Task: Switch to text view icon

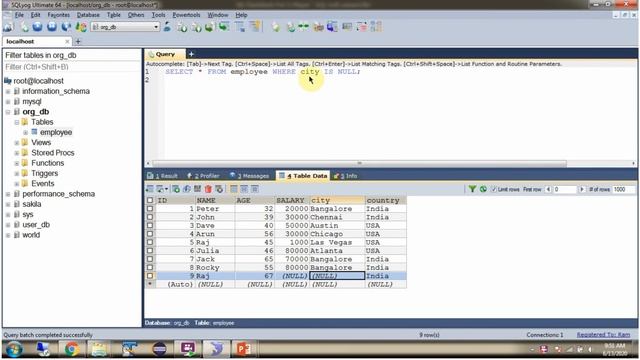Action: (255, 189)
